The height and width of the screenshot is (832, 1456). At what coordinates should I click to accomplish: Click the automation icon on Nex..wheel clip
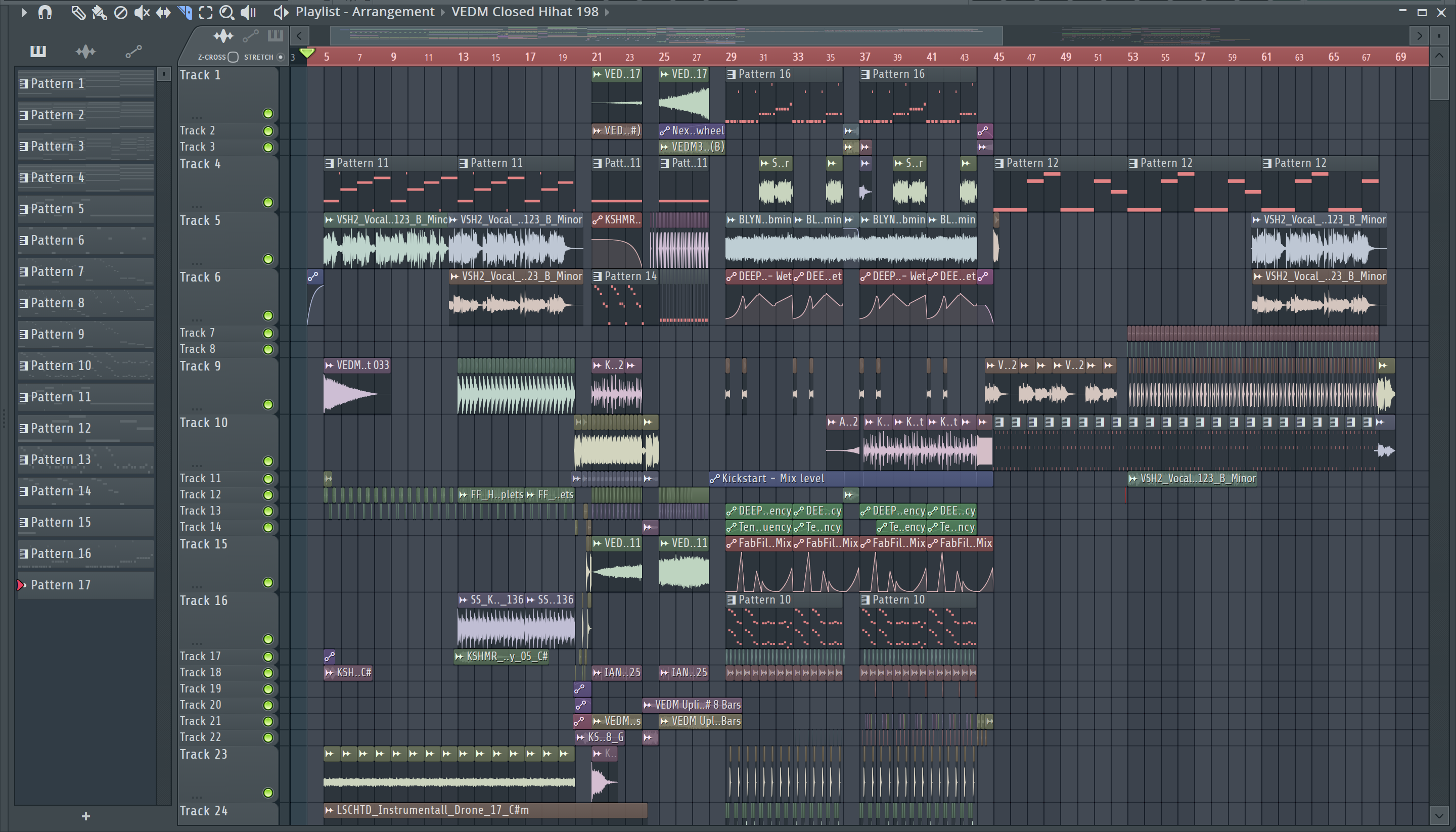click(665, 131)
